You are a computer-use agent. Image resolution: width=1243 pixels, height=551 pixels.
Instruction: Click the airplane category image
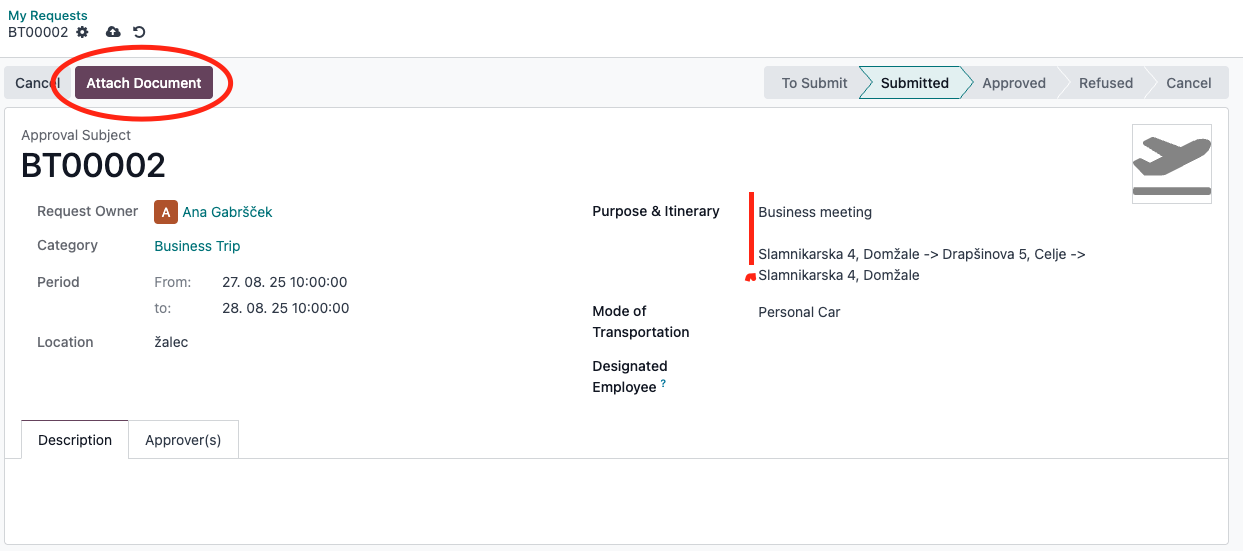(x=1171, y=164)
